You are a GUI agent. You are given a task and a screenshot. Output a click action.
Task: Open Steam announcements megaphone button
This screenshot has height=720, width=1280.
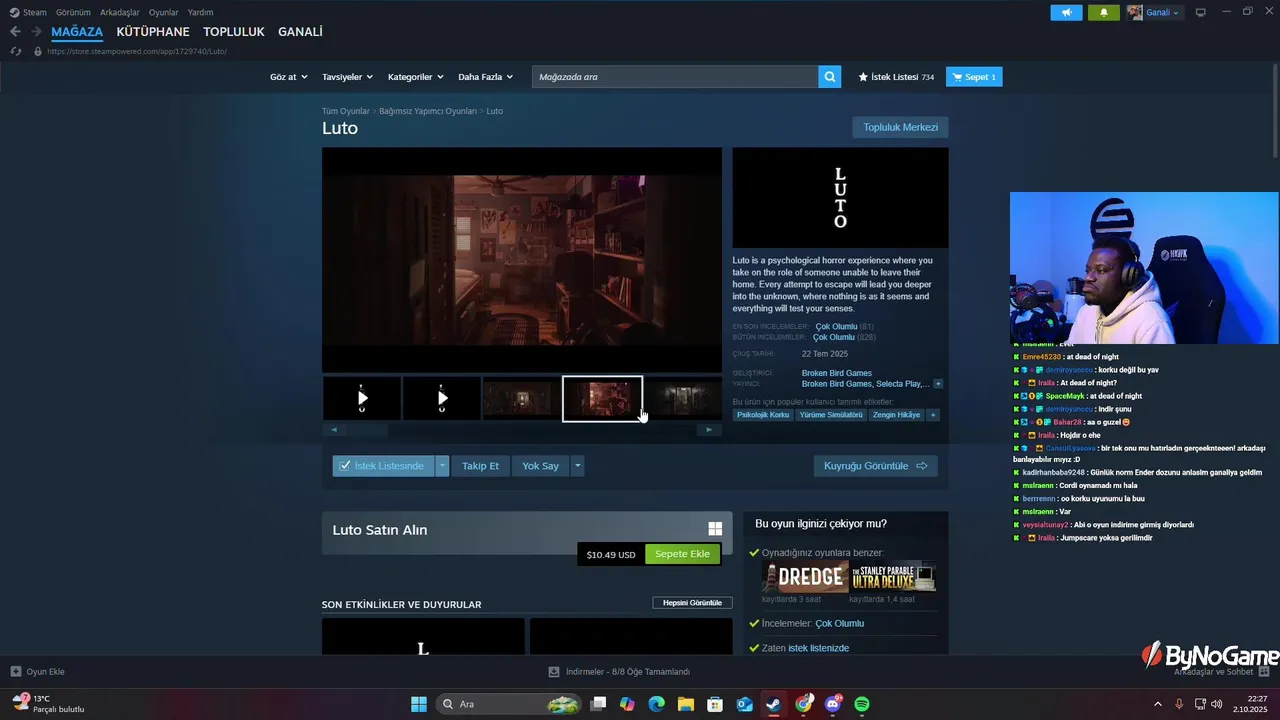[x=1066, y=12]
